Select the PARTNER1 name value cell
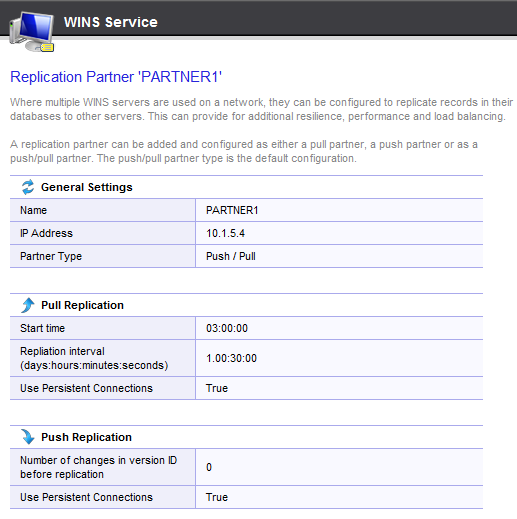This screenshot has width=517, height=519. coord(339,210)
